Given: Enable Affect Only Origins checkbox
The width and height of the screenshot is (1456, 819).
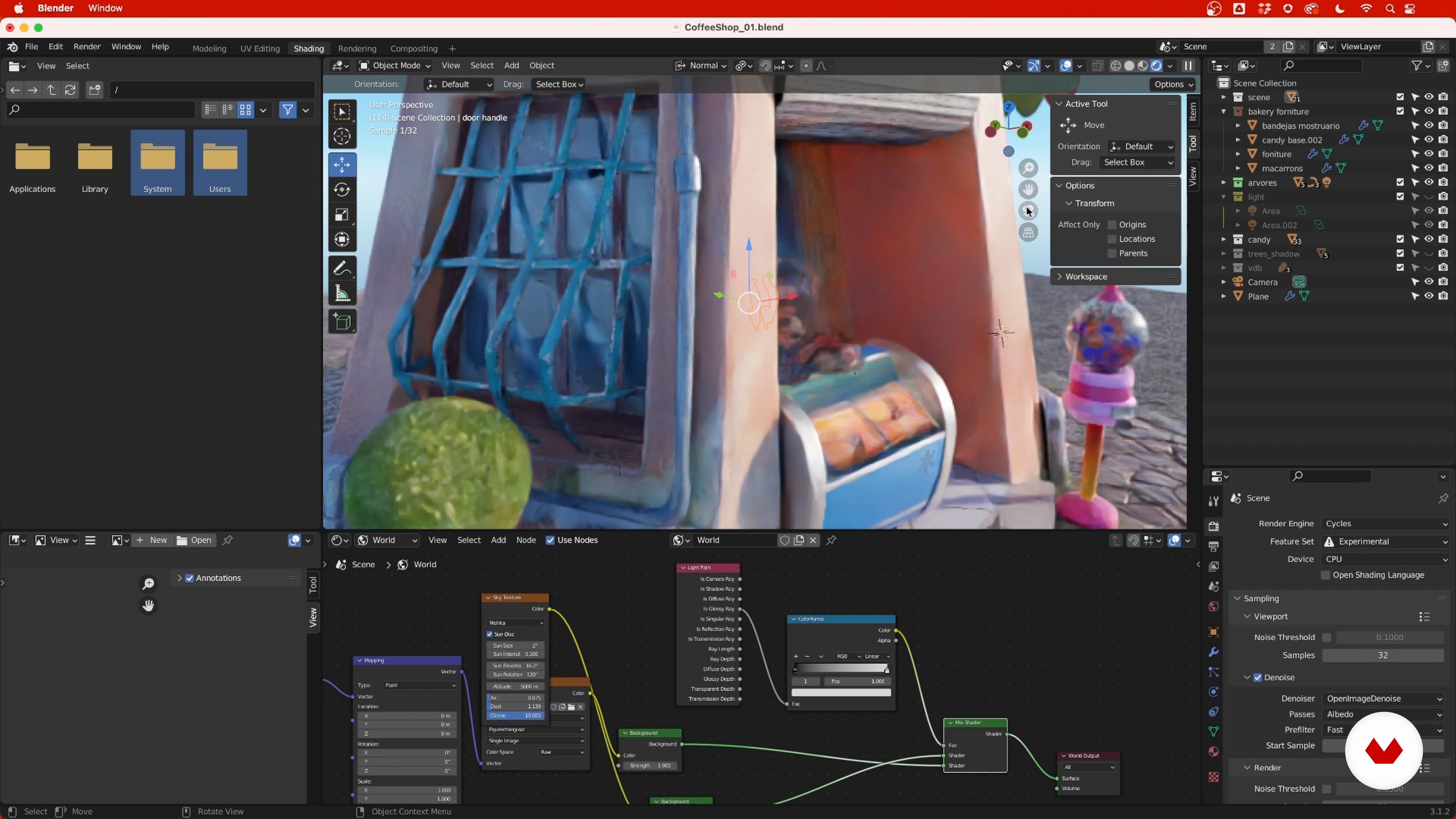Looking at the screenshot, I should point(1112,225).
